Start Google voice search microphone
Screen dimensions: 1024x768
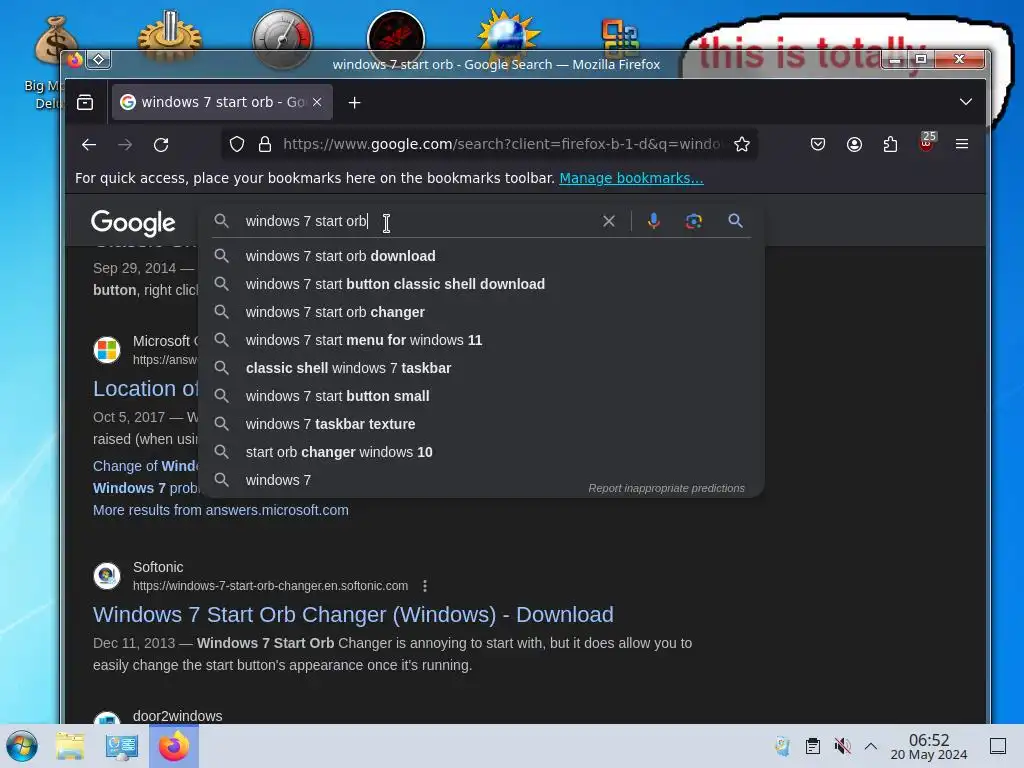point(653,221)
